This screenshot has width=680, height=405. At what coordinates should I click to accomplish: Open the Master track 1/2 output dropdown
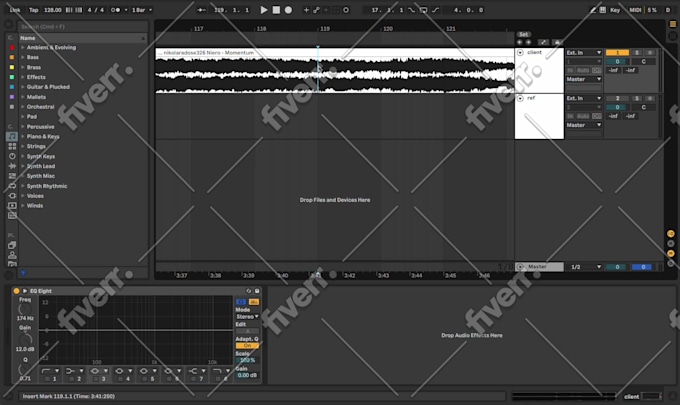click(585, 267)
